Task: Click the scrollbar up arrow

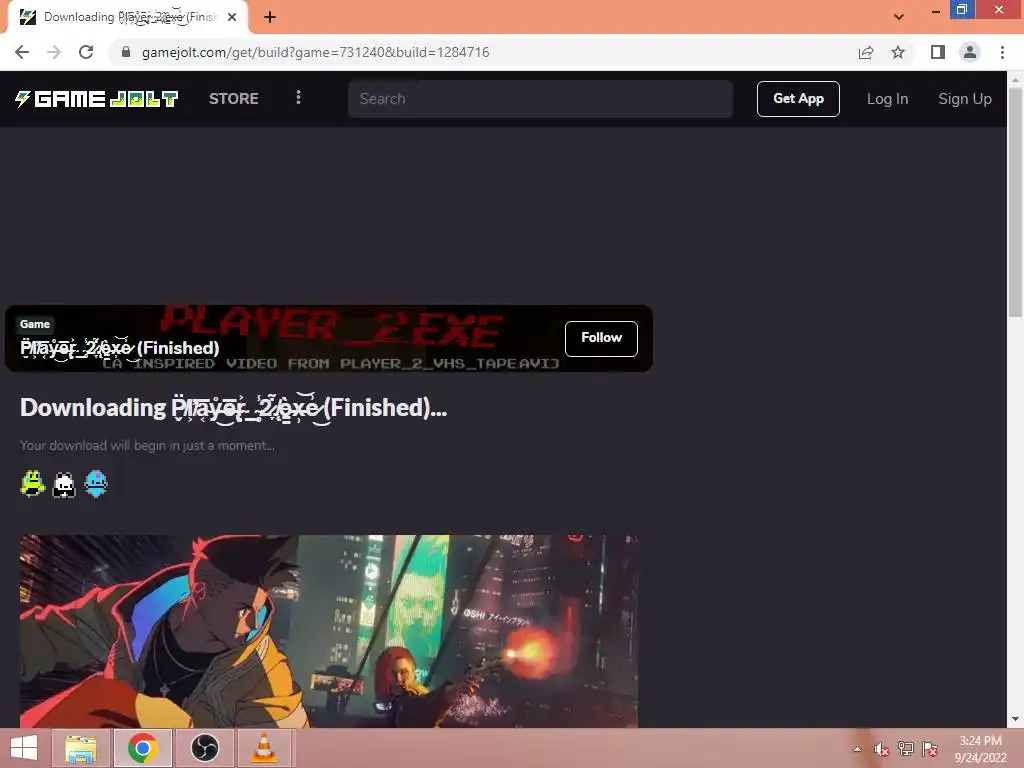Action: click(x=1015, y=79)
